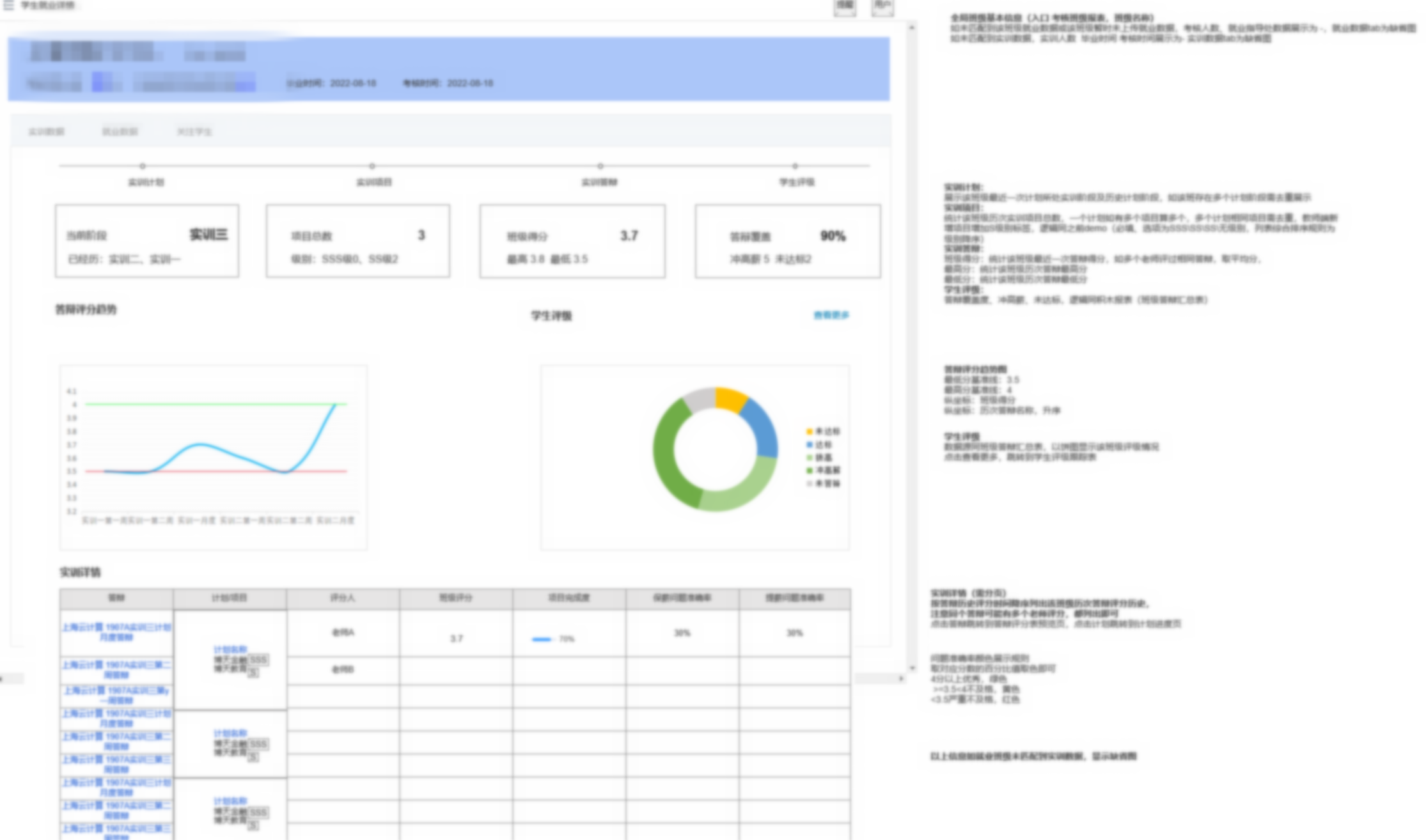Open the topmost 计划名称 link in the table
Image resolution: width=1426 pixels, height=840 pixels.
[x=230, y=649]
